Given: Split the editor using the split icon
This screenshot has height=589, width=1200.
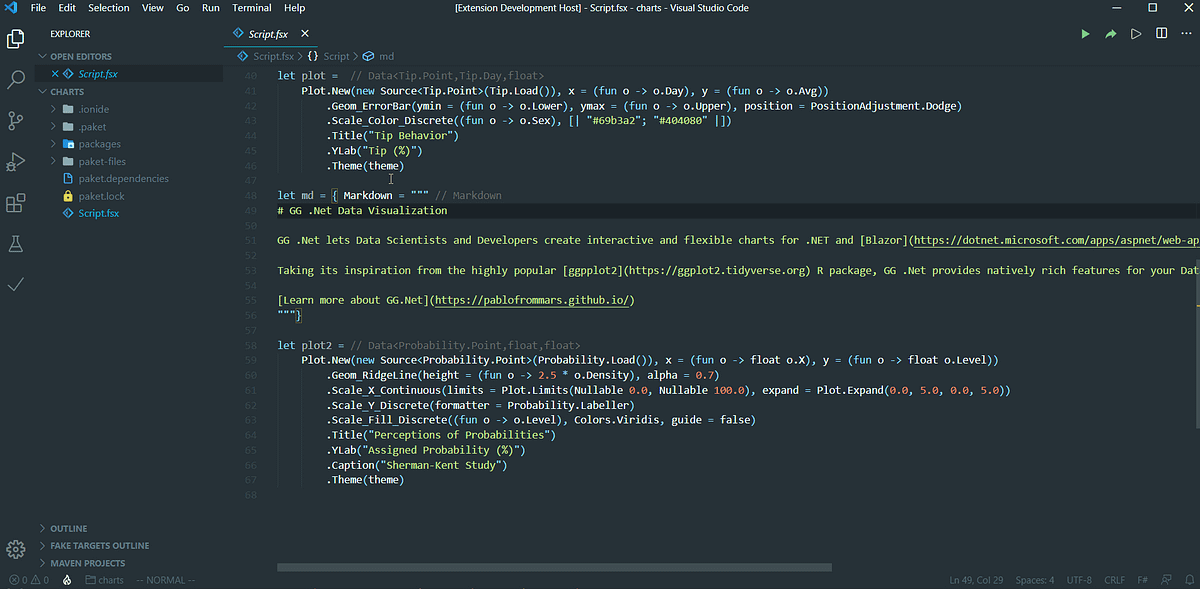Looking at the screenshot, I should pyautogui.click(x=1161, y=33).
